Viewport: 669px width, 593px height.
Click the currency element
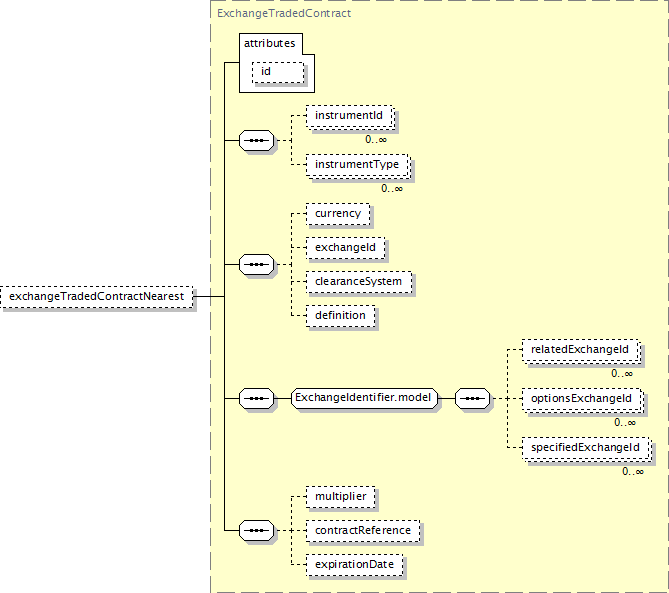click(x=338, y=214)
